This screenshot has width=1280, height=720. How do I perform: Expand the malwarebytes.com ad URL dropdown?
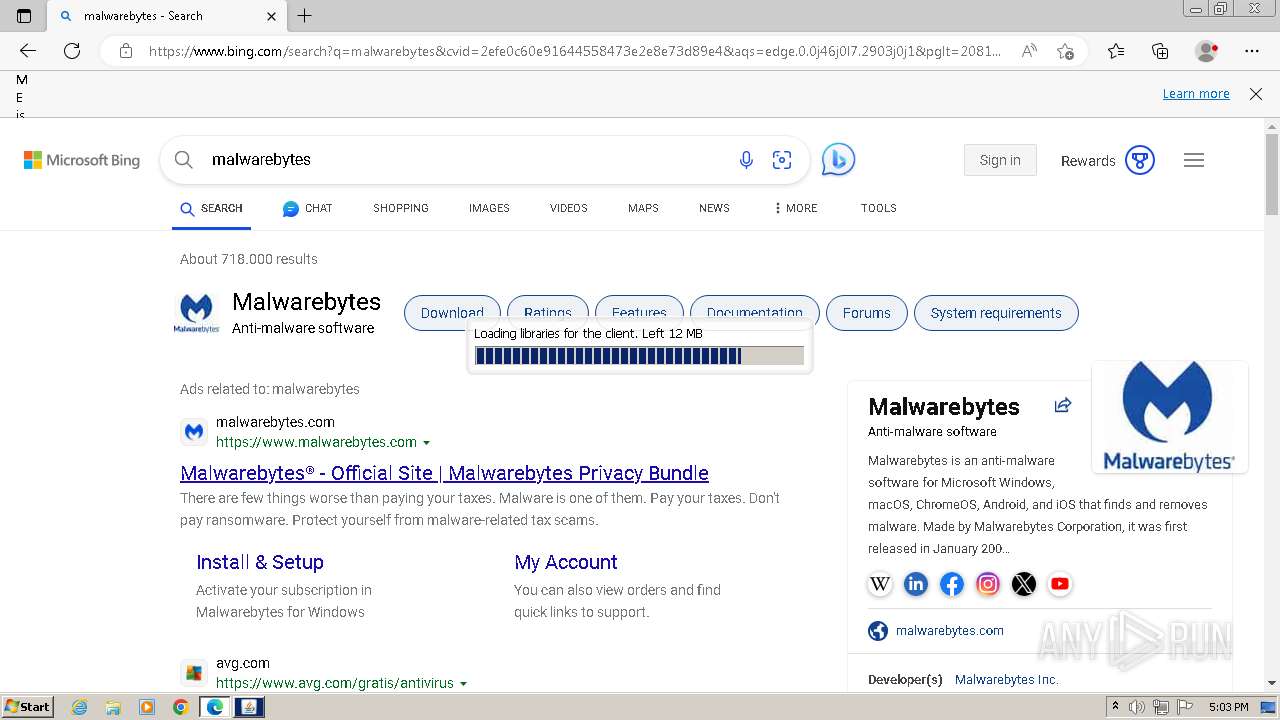[x=427, y=443]
